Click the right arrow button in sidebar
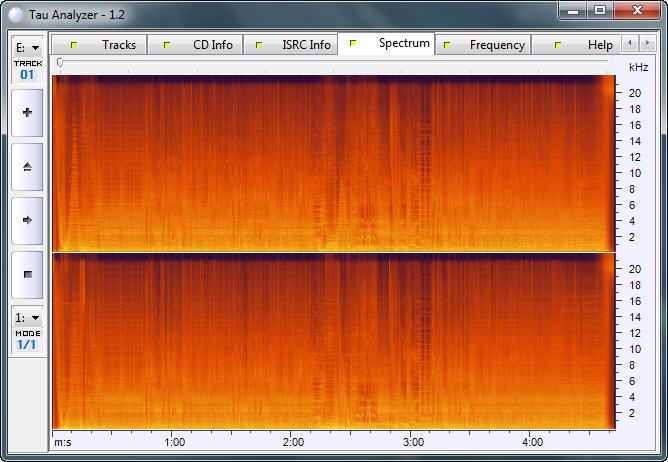Screen dimensions: 668x462 tap(27, 220)
